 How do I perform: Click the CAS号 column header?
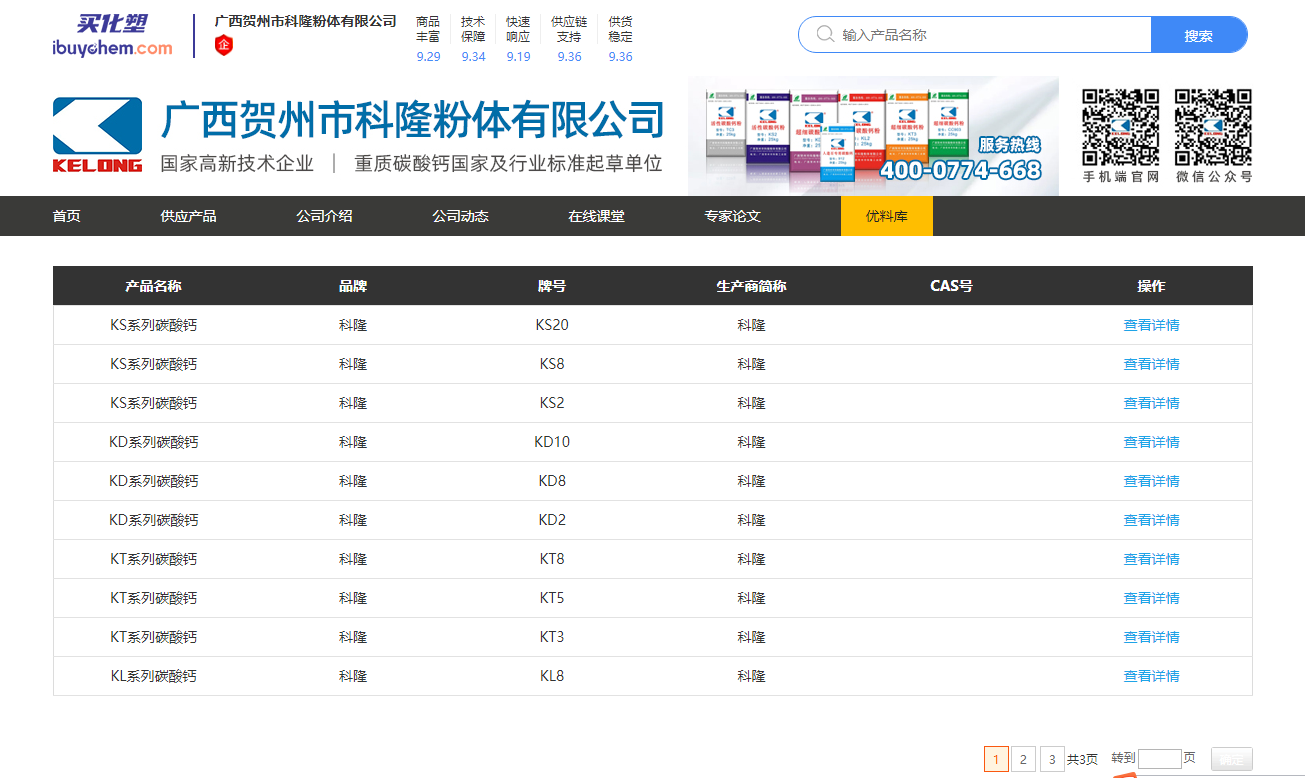[x=951, y=286]
